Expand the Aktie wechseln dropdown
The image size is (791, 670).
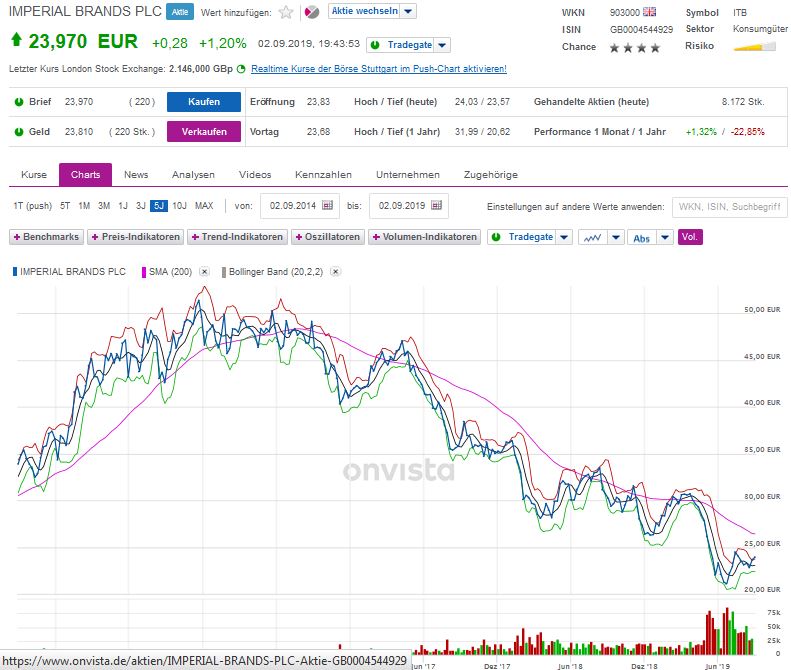coord(373,12)
